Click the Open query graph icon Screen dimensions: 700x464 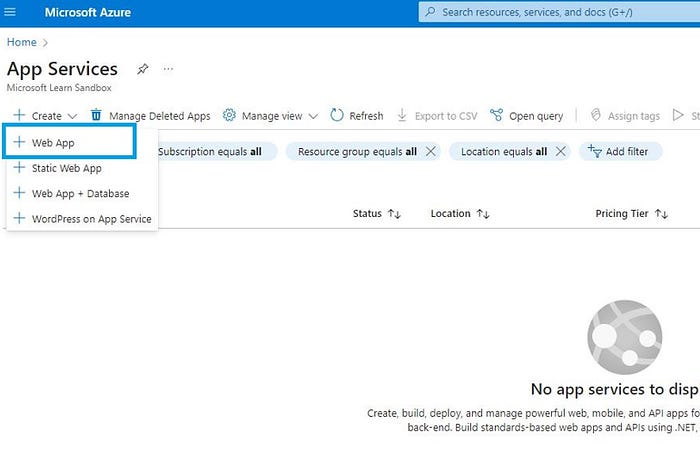point(496,115)
